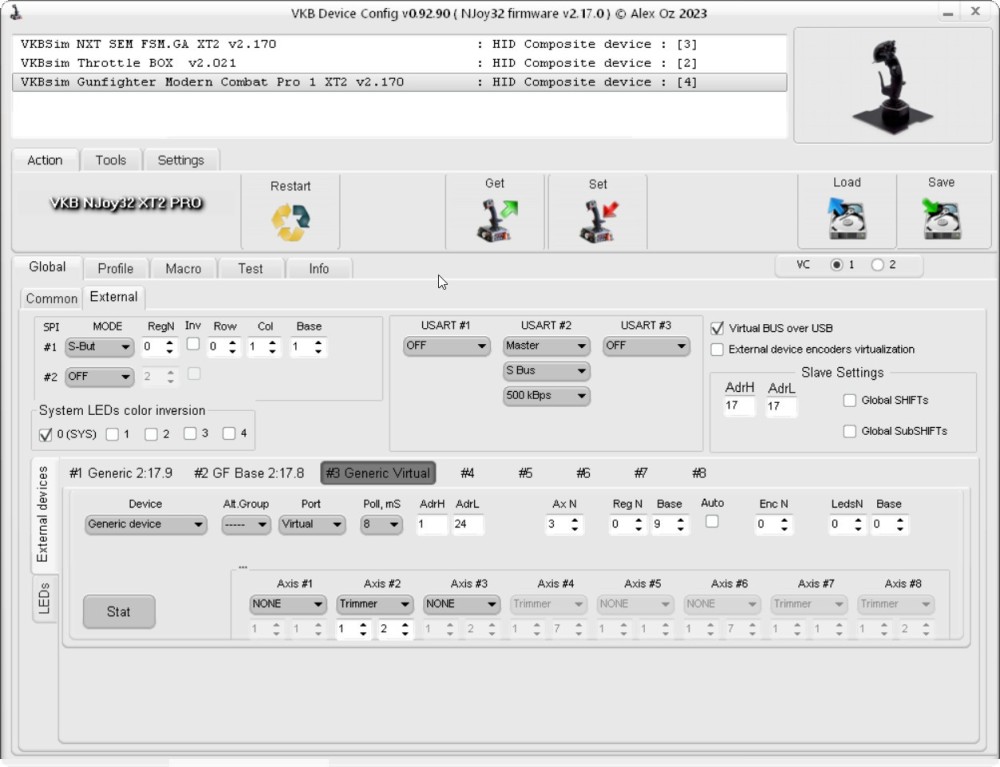
Task: Select VKBSim NXT SEM FSM.GA device row
Action: coord(399,44)
